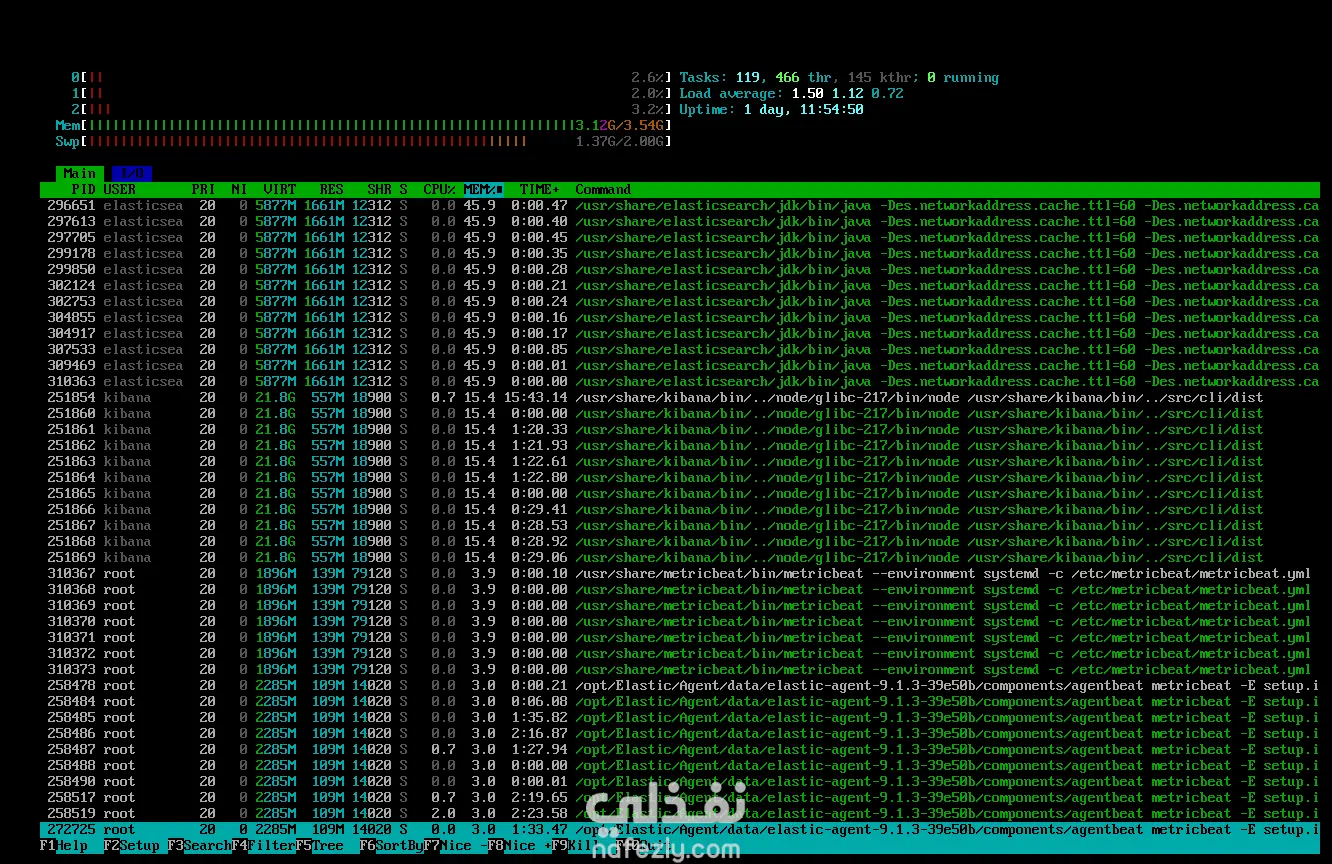Select elasticsearch process PID 304917
The width and height of the screenshot is (1332, 864).
coord(680,333)
